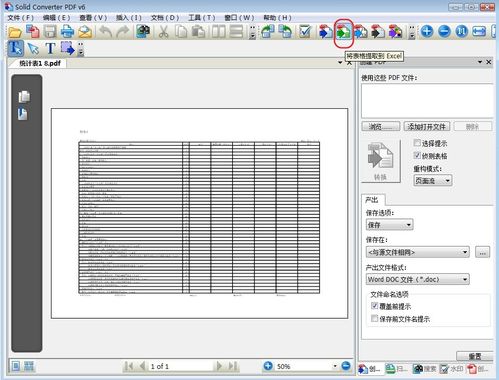The height and width of the screenshot is (380, 499).
Task: Click the 浏览 browse button
Action: pyautogui.click(x=381, y=127)
